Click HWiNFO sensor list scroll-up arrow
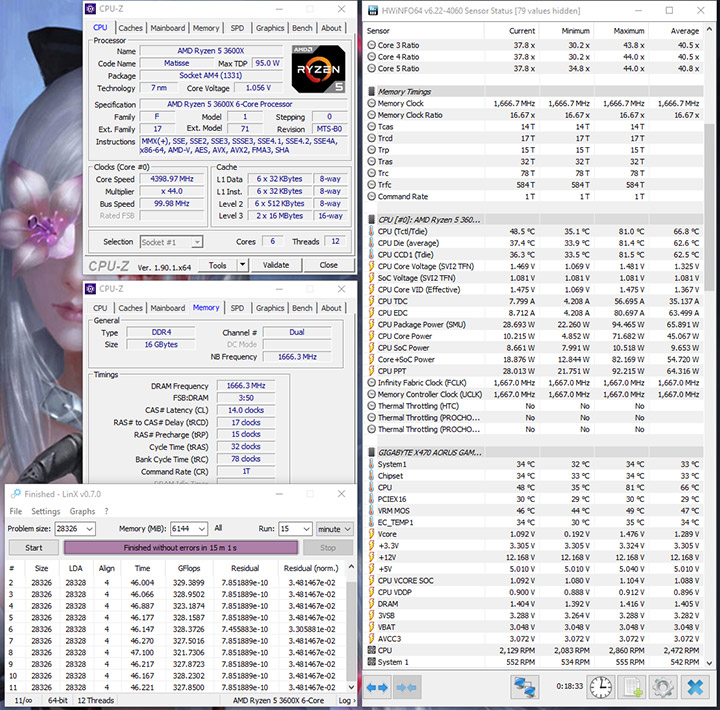Screen dimensions: 720x710 click(709, 29)
